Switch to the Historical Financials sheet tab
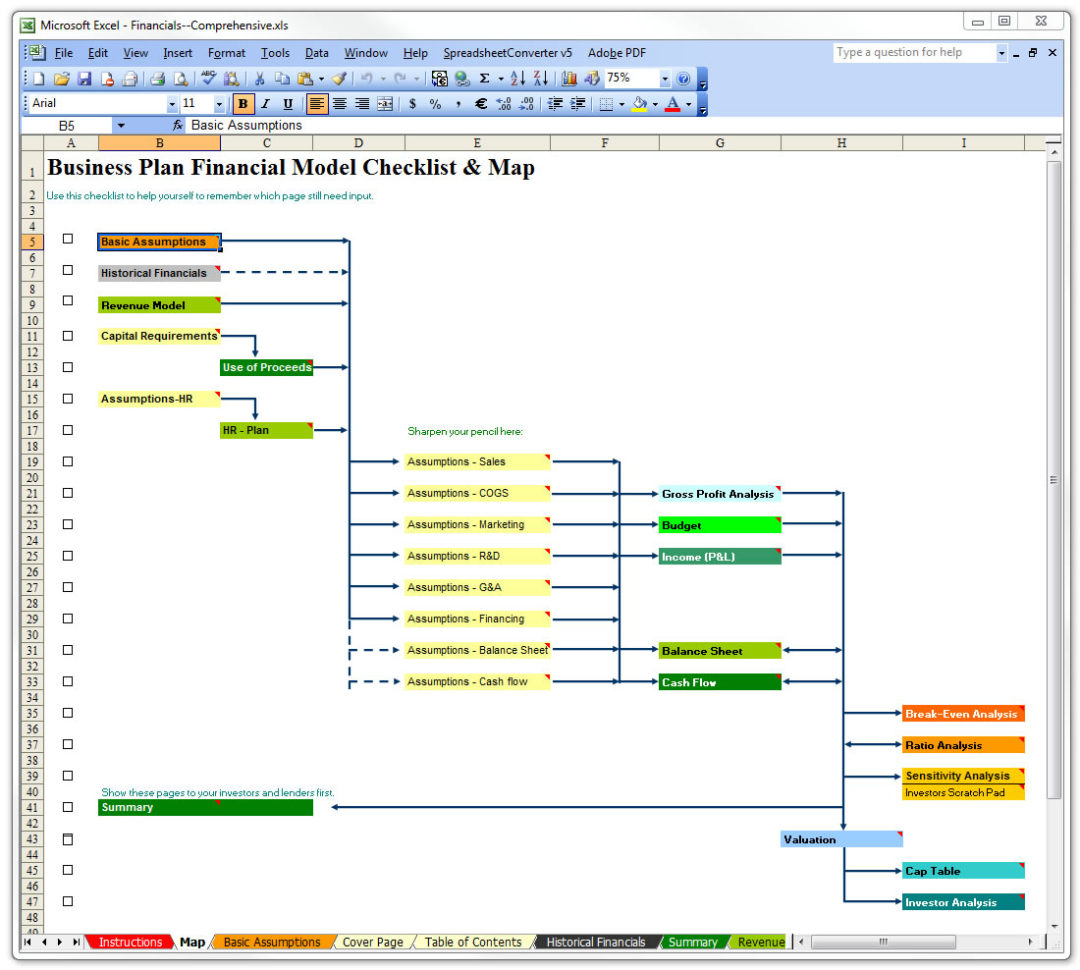 pos(598,942)
